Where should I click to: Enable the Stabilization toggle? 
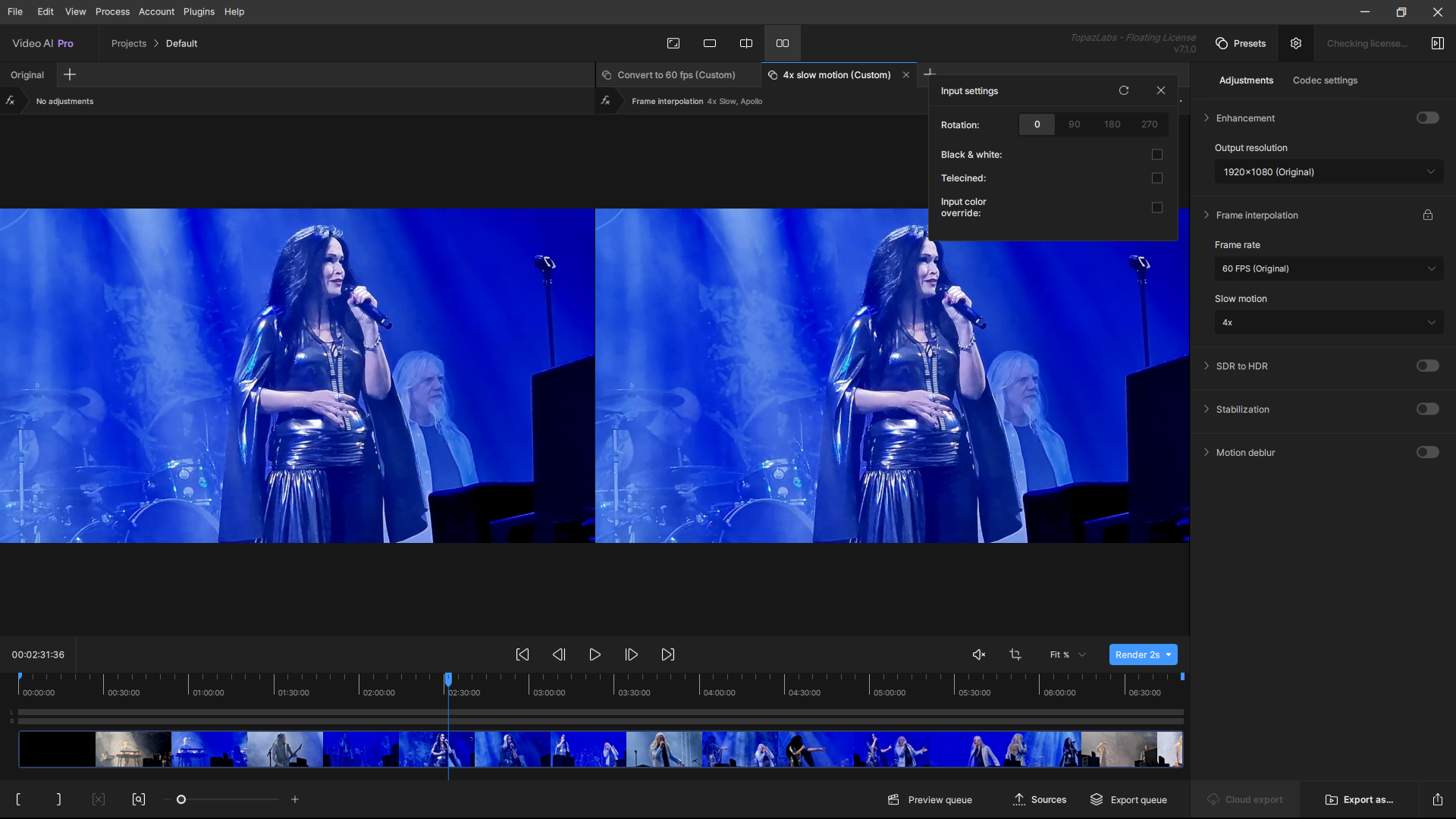[1427, 409]
